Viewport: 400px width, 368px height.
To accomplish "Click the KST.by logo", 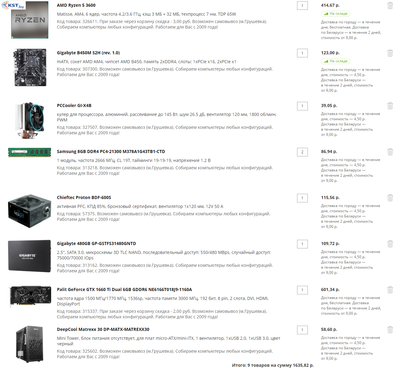I will [13, 5].
